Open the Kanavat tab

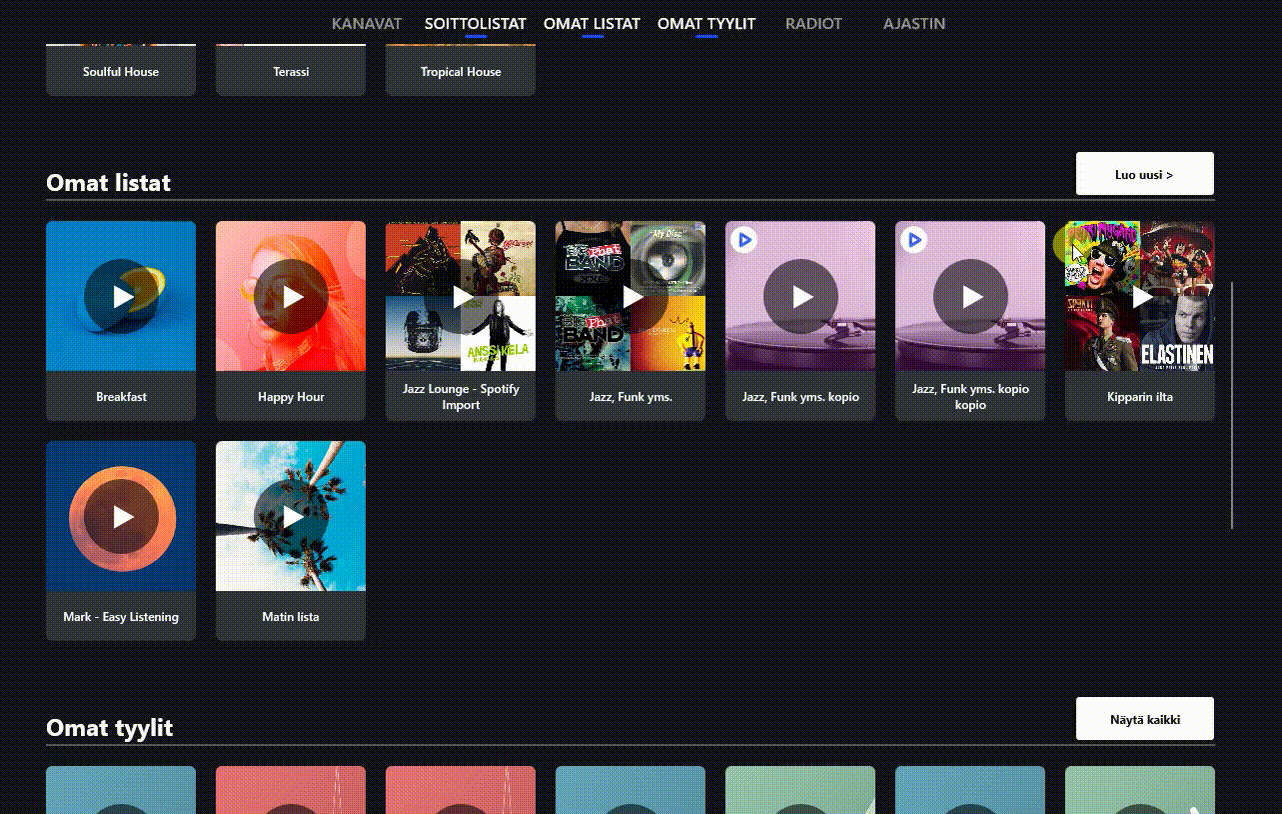pos(367,24)
